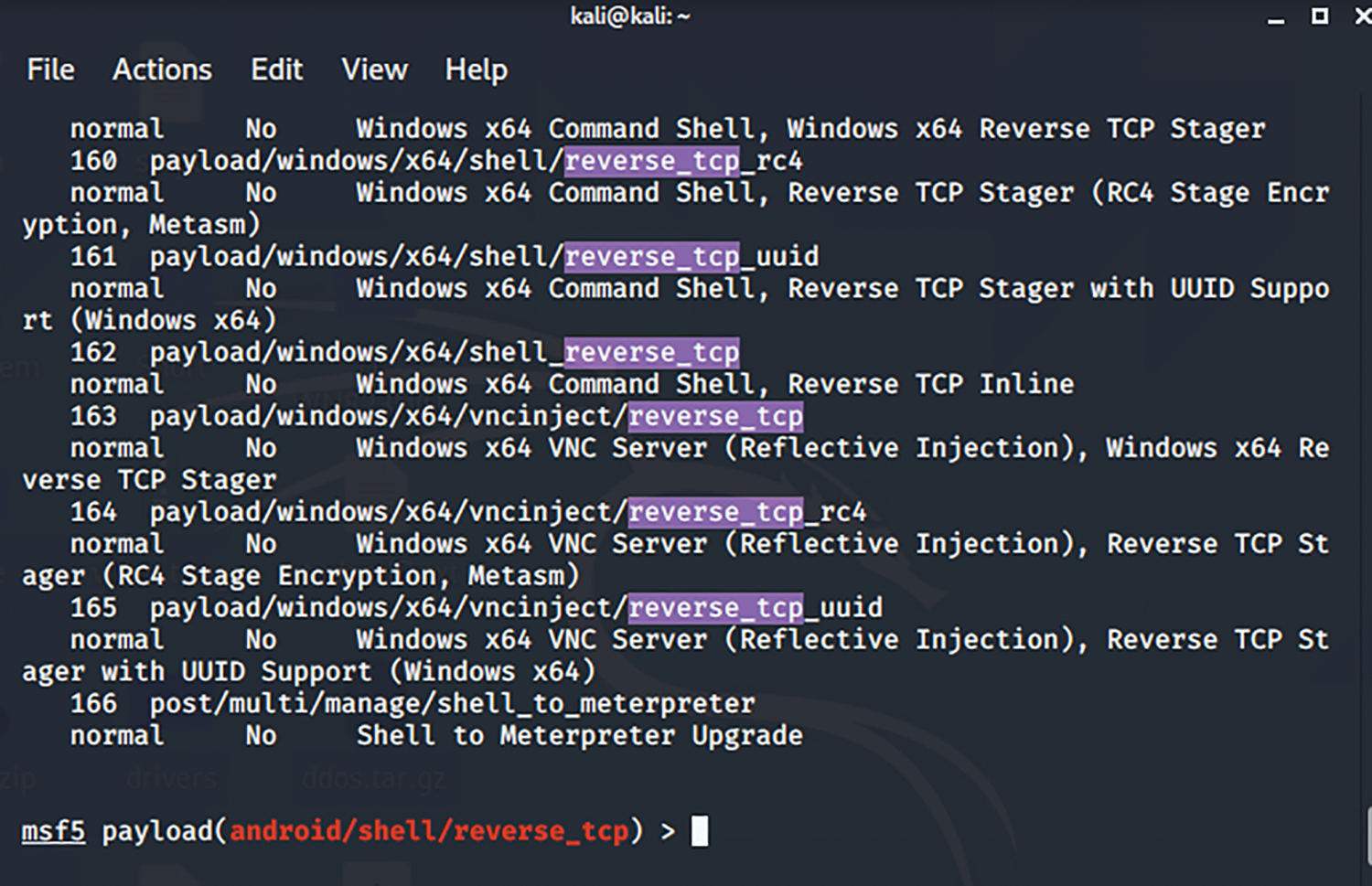The image size is (1372, 886).
Task: Click highlighted reverse_tcp in vncinject entry 165
Action: tap(715, 608)
